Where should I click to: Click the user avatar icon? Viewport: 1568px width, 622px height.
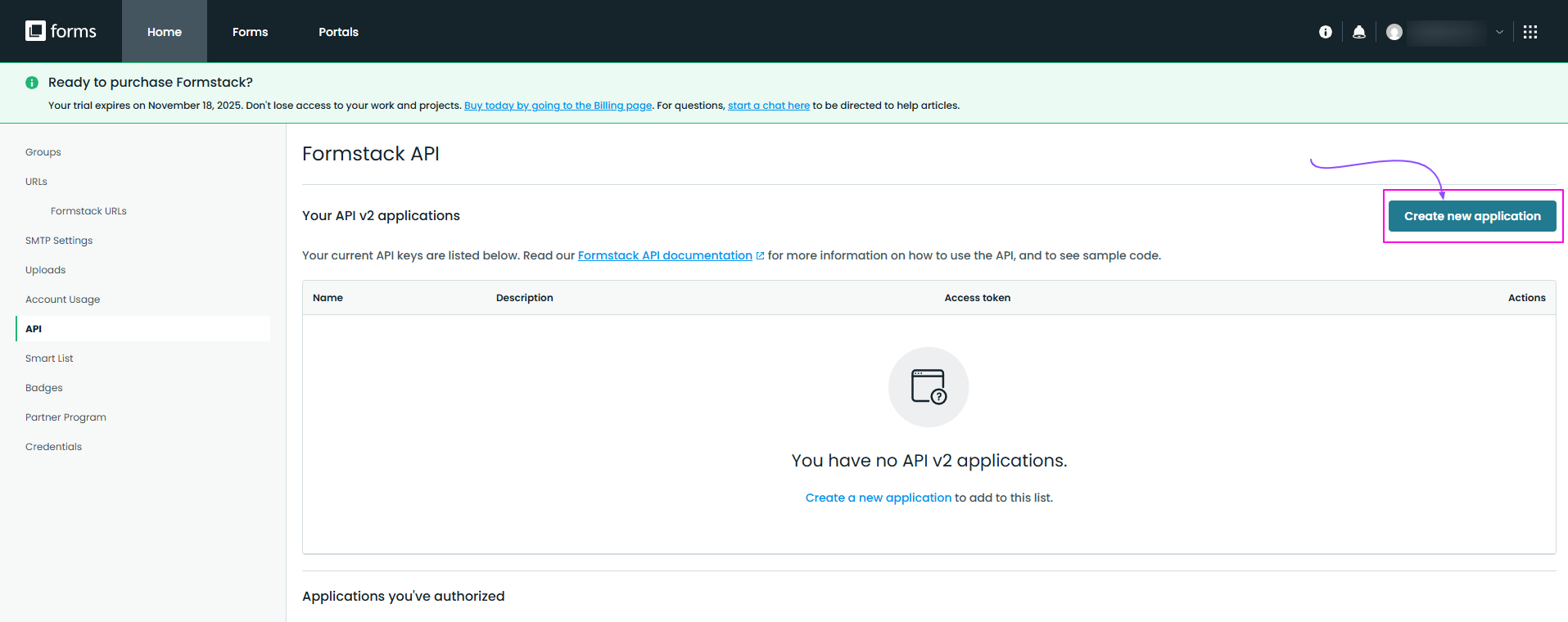[x=1394, y=32]
